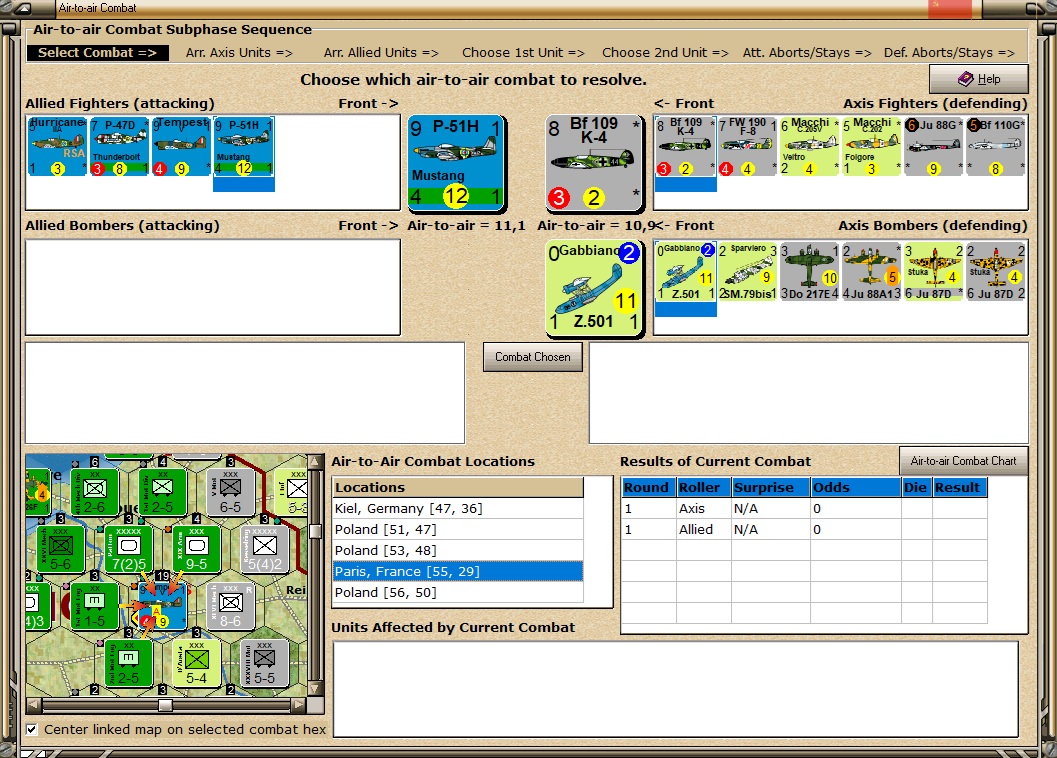Click the map vertical scrollbar thumb

[315, 531]
